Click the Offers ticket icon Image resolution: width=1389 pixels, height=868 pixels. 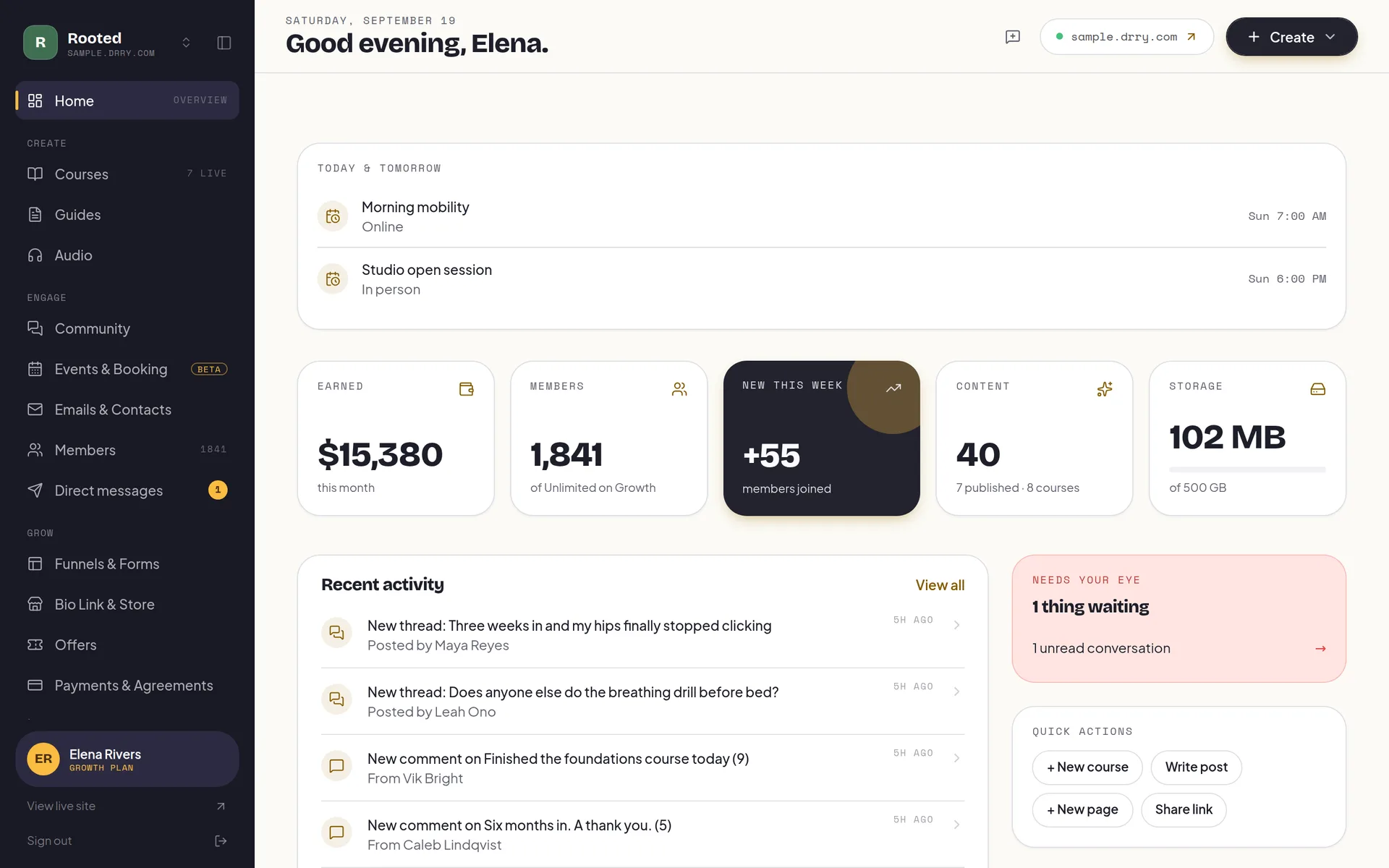(x=35, y=644)
